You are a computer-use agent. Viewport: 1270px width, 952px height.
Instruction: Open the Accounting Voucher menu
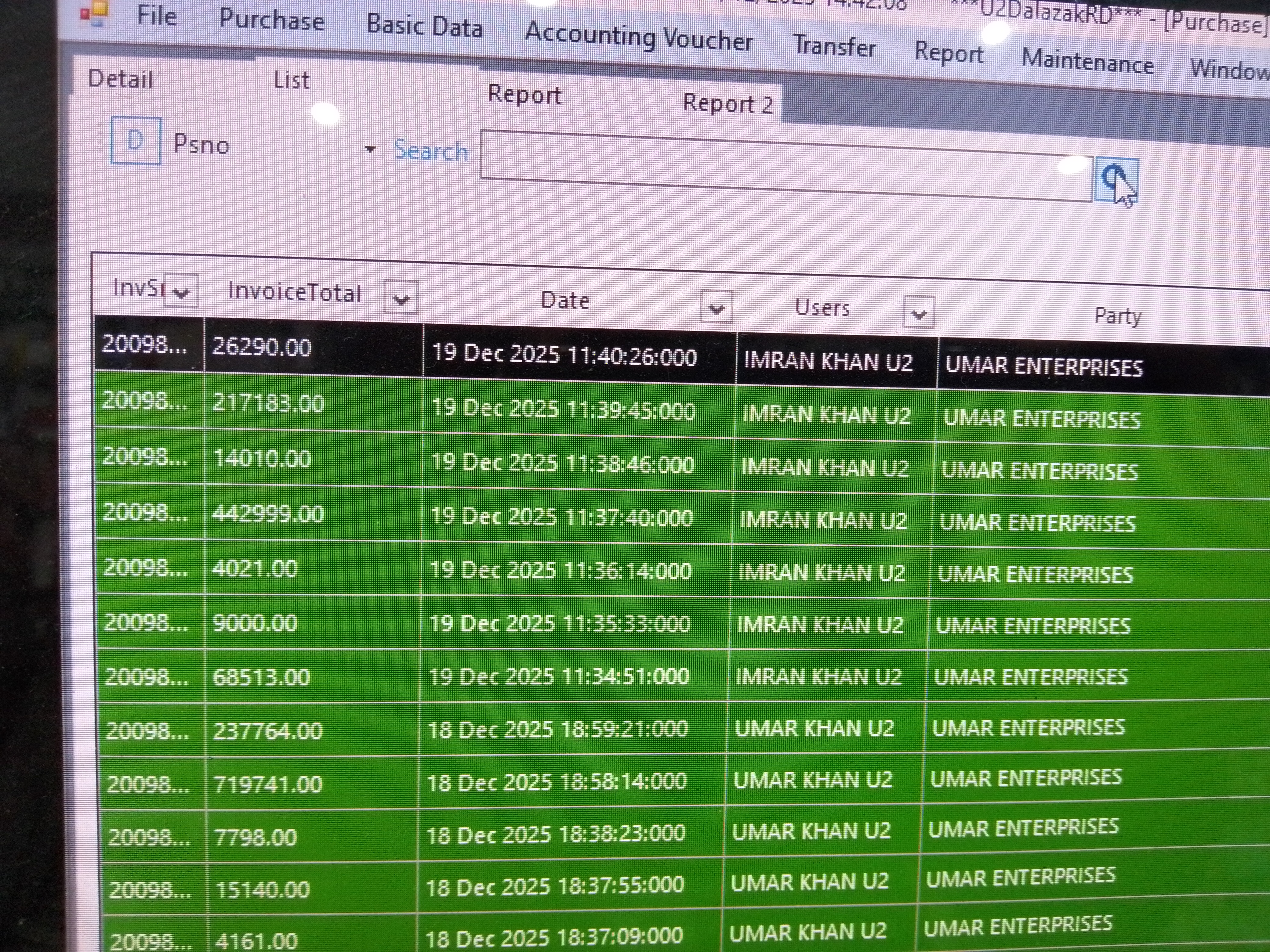pyautogui.click(x=638, y=37)
